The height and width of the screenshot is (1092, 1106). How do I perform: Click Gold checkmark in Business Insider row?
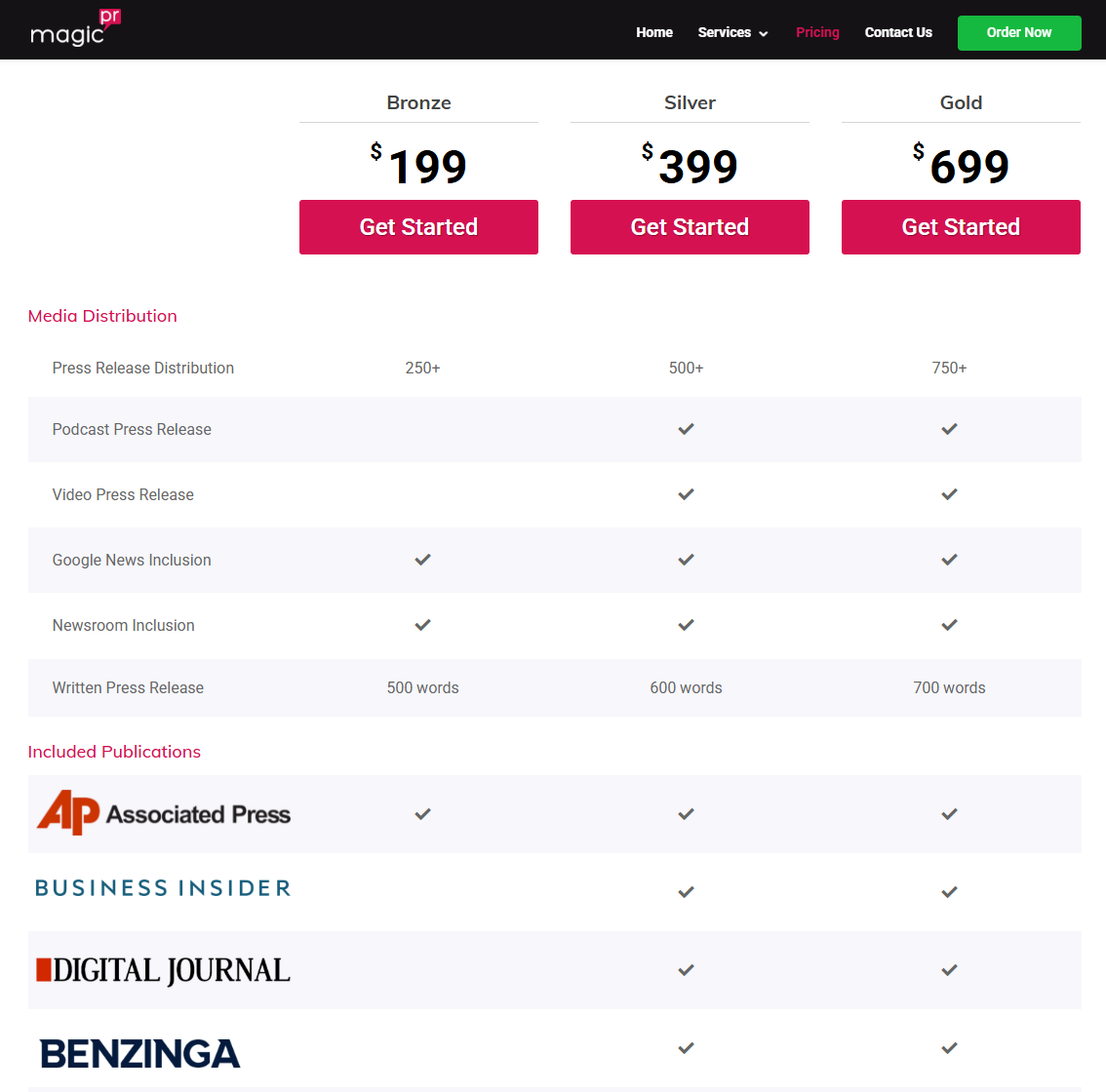[949, 892]
